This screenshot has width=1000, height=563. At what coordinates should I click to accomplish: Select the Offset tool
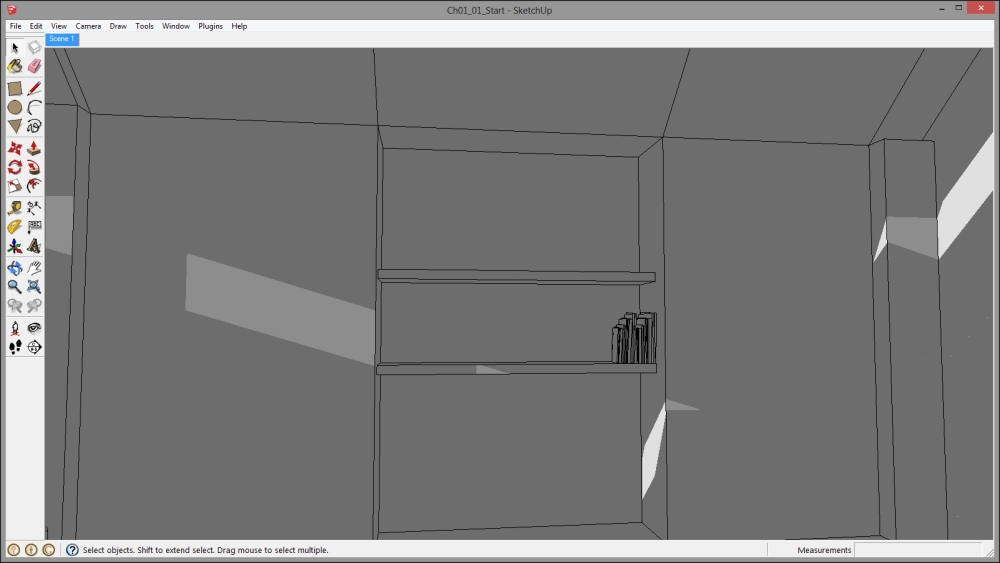point(34,186)
